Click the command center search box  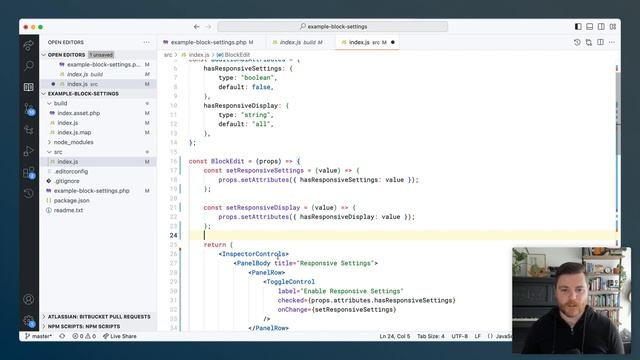(333, 27)
